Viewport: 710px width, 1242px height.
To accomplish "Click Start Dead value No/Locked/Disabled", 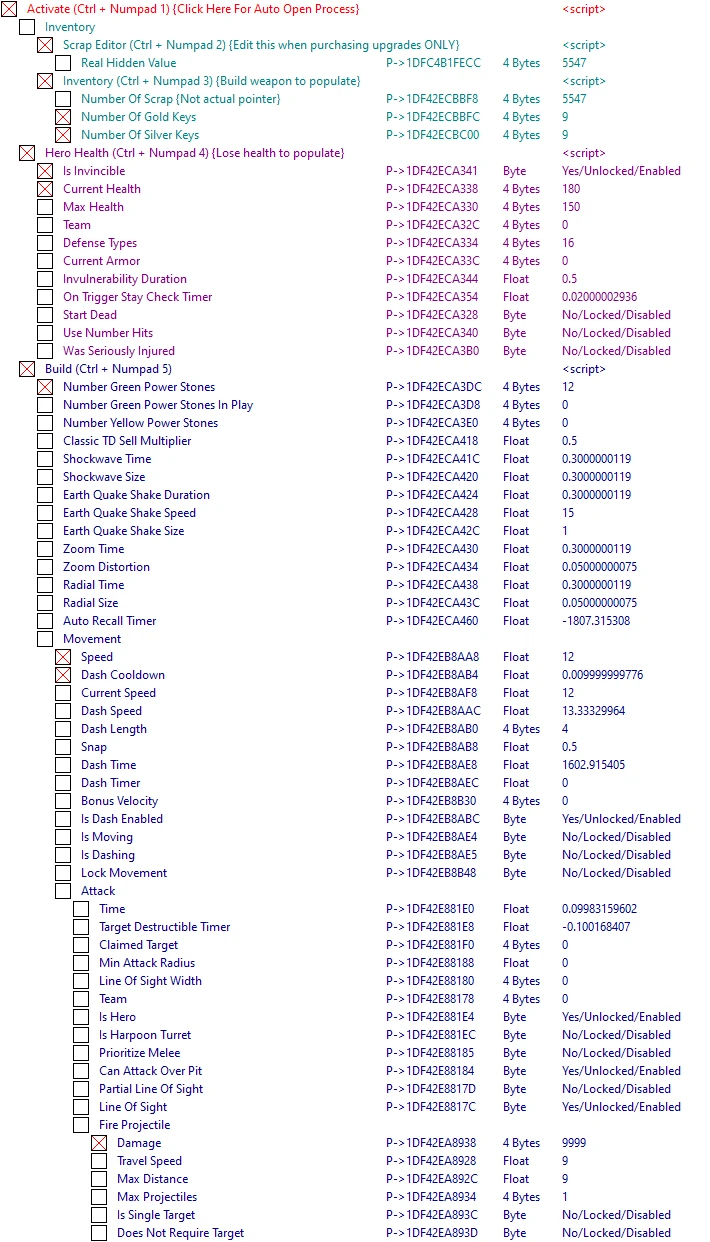I will pyautogui.click(x=616, y=315).
